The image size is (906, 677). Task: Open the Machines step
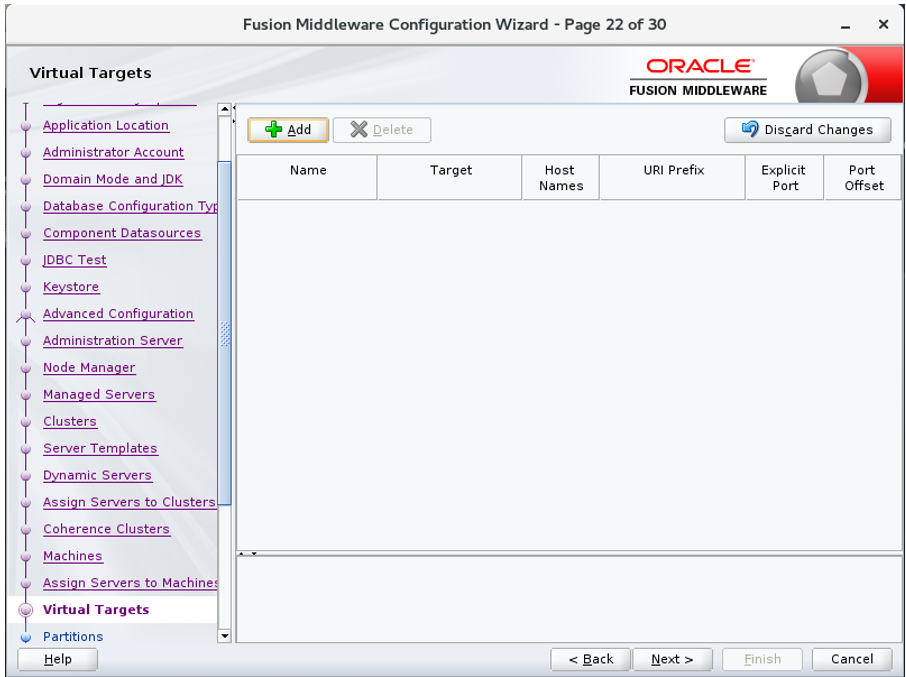(73, 556)
